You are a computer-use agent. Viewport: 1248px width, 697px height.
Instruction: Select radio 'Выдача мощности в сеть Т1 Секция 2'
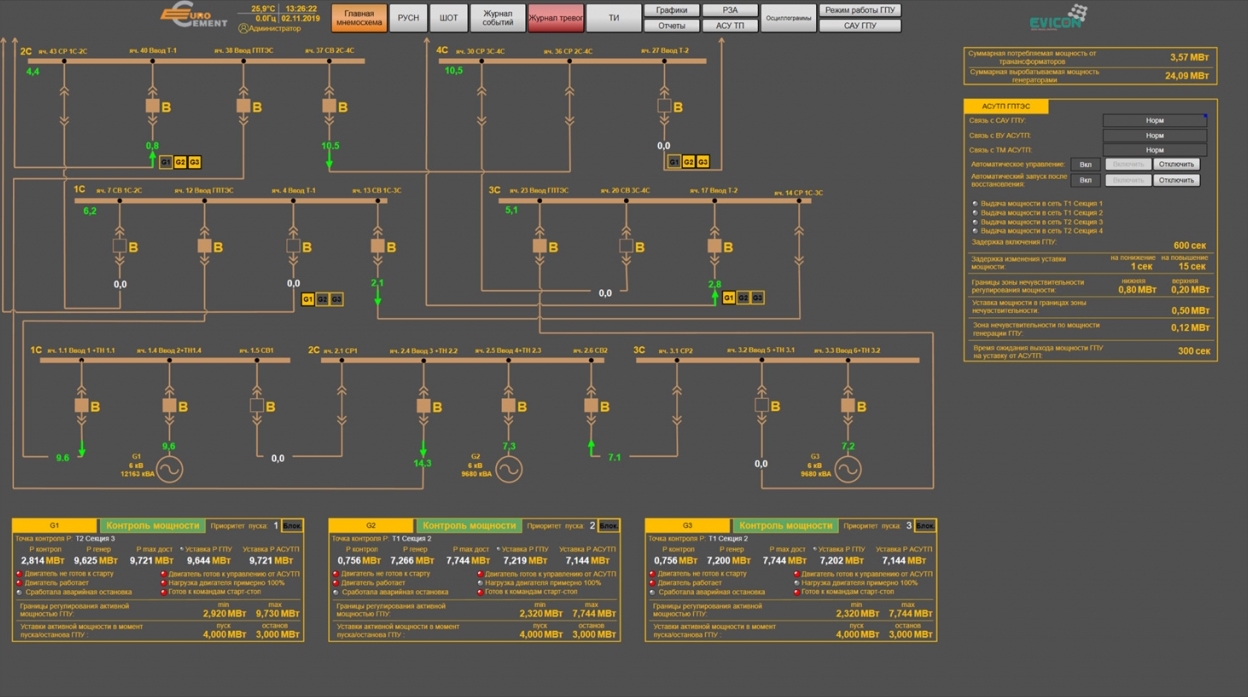pos(975,213)
